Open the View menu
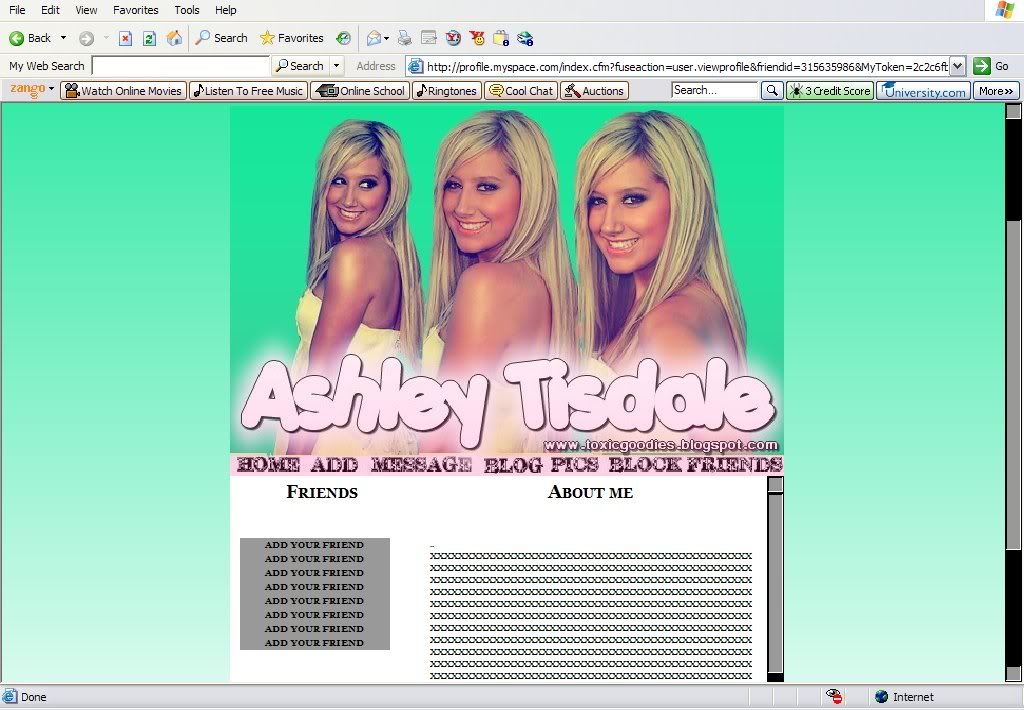Viewport: 1024px width, 710px height. coord(86,10)
